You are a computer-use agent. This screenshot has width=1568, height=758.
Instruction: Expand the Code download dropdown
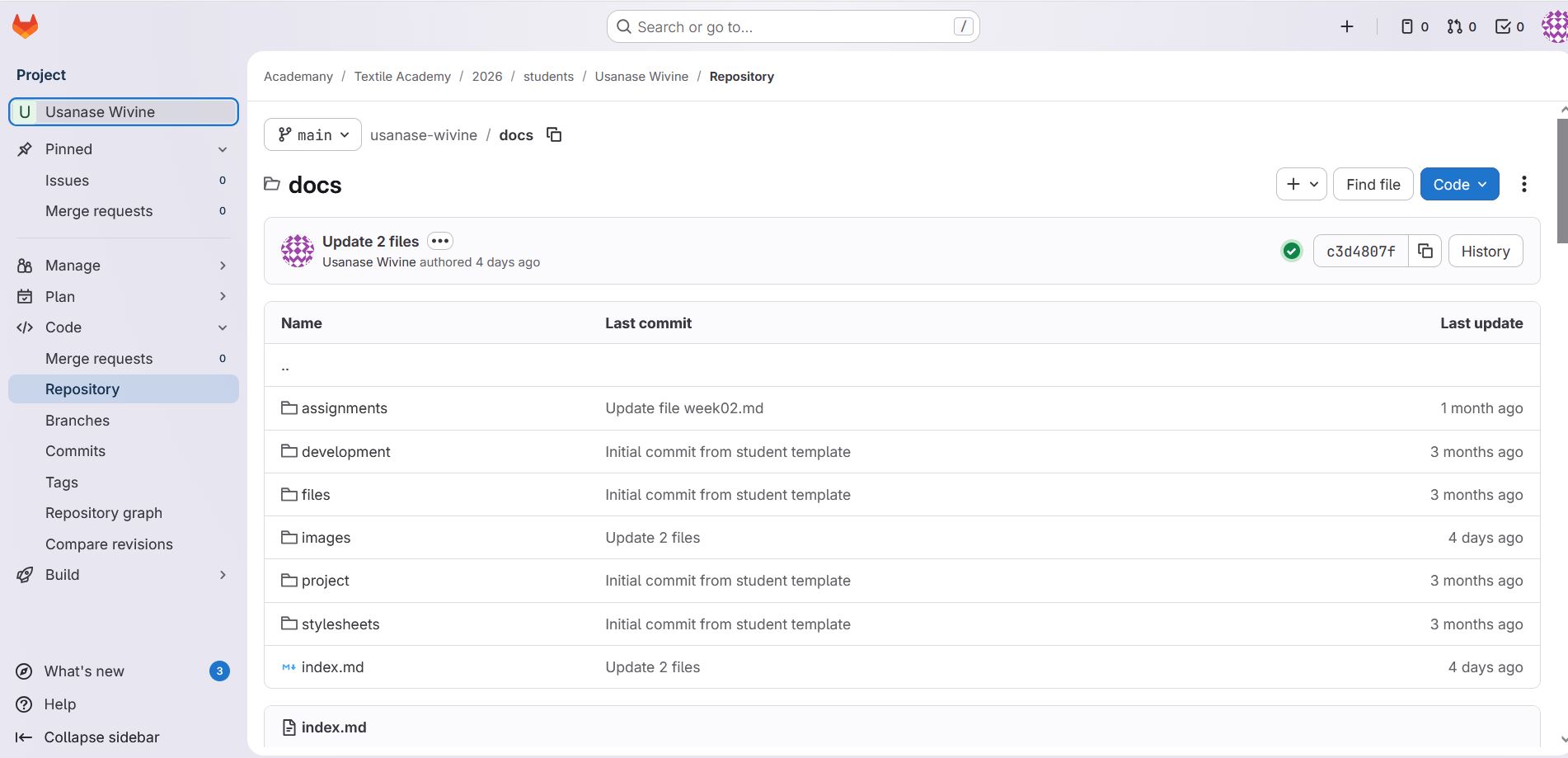coord(1459,184)
